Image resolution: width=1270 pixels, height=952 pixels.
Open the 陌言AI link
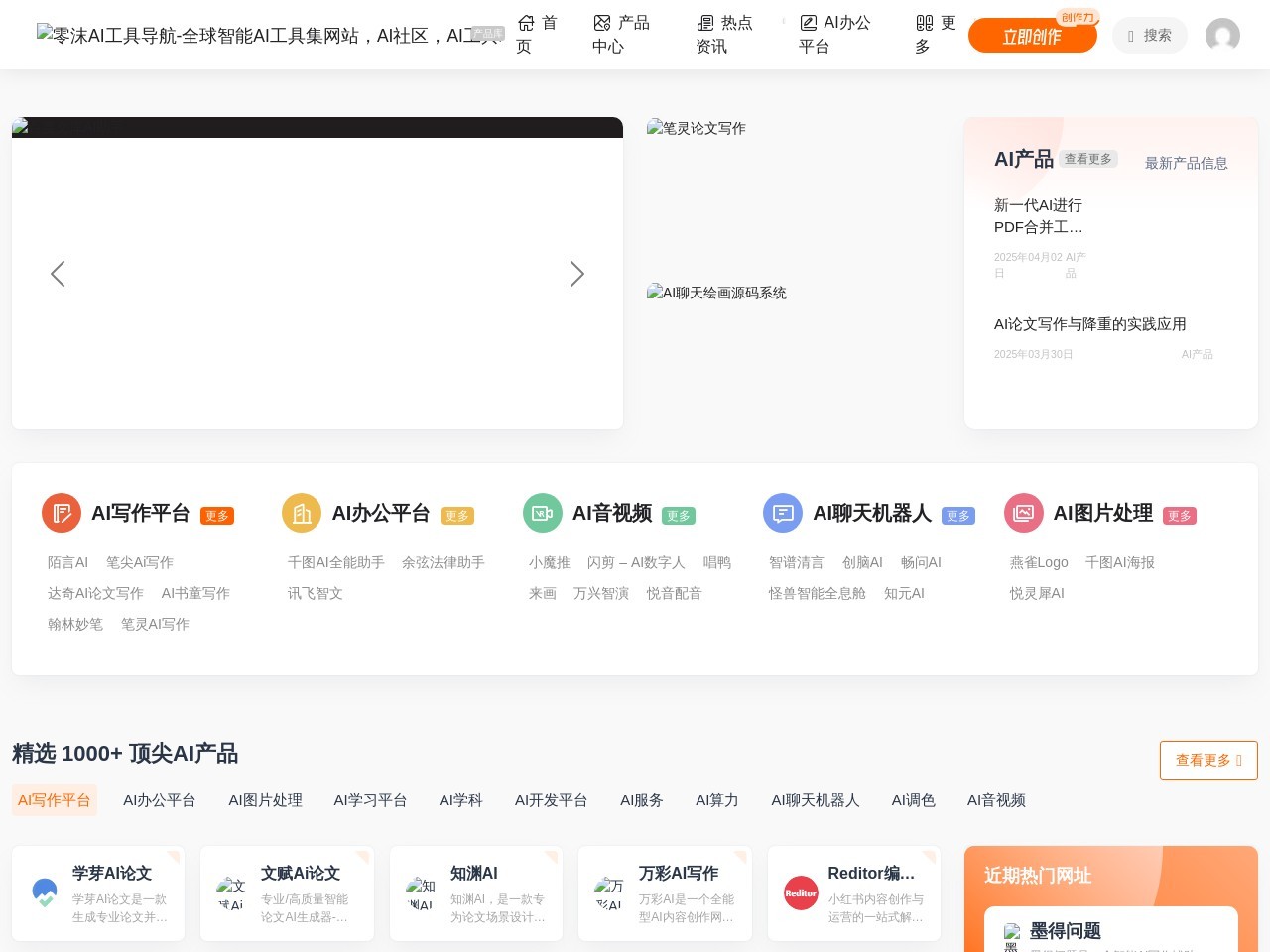click(68, 562)
